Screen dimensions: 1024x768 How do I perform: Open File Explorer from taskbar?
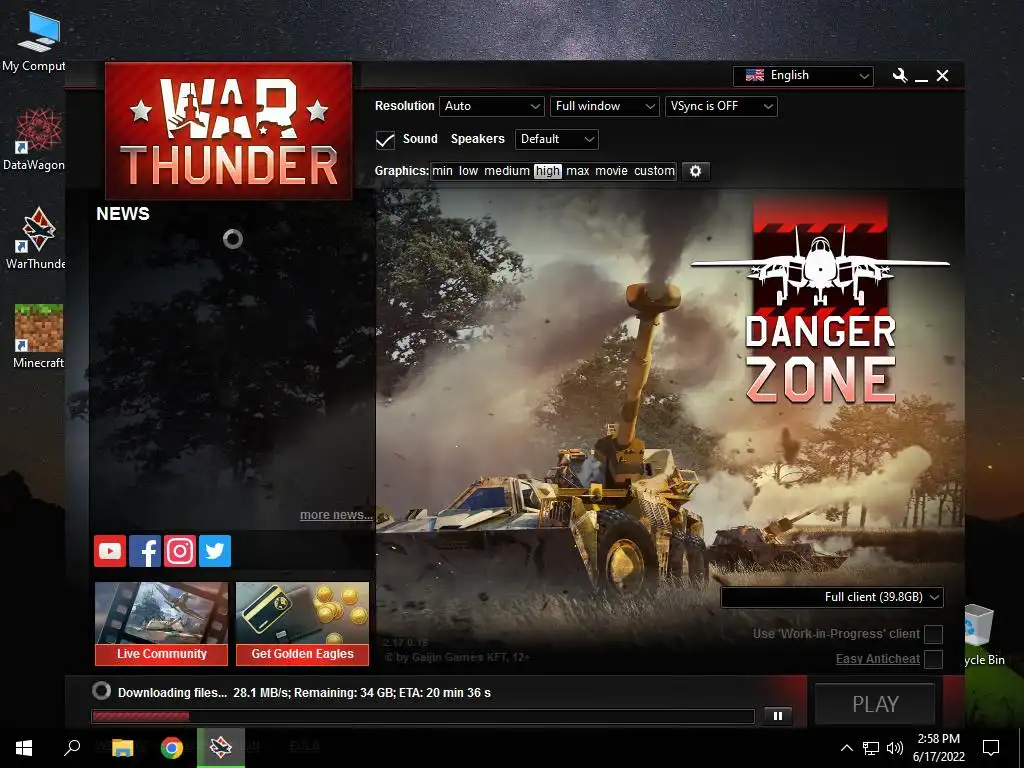[x=122, y=748]
